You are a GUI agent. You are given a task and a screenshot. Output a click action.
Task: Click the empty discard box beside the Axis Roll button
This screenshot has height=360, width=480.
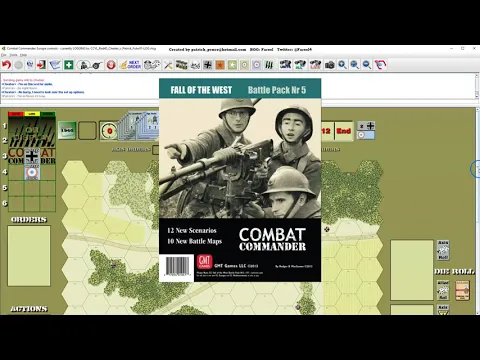[x=412, y=270]
